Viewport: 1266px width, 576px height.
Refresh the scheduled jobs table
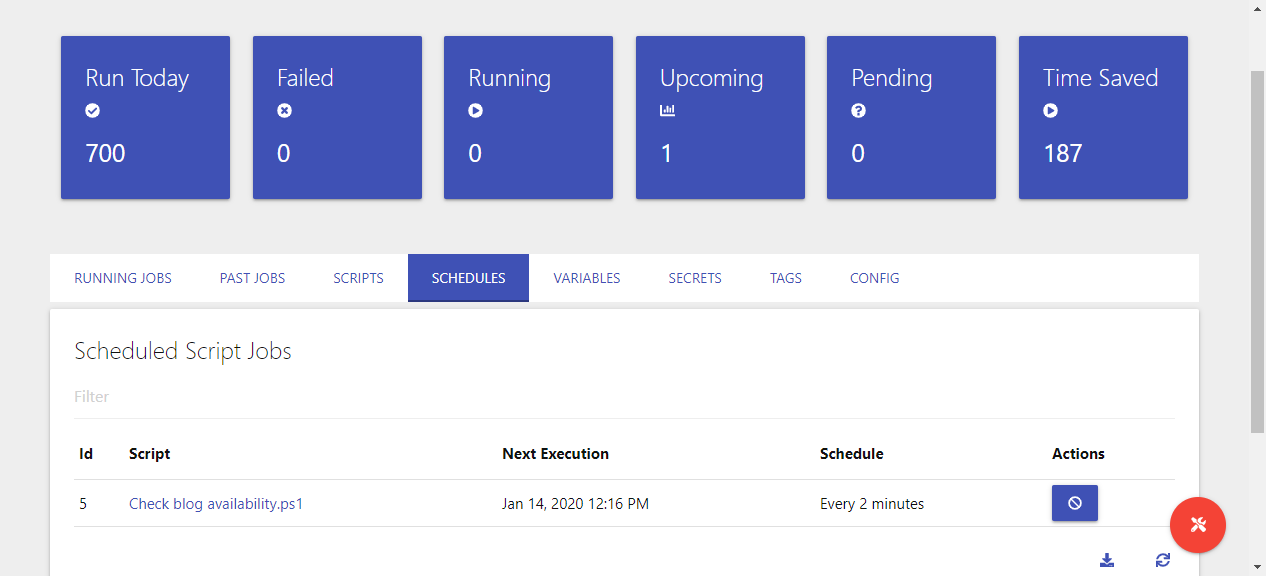(x=1162, y=560)
